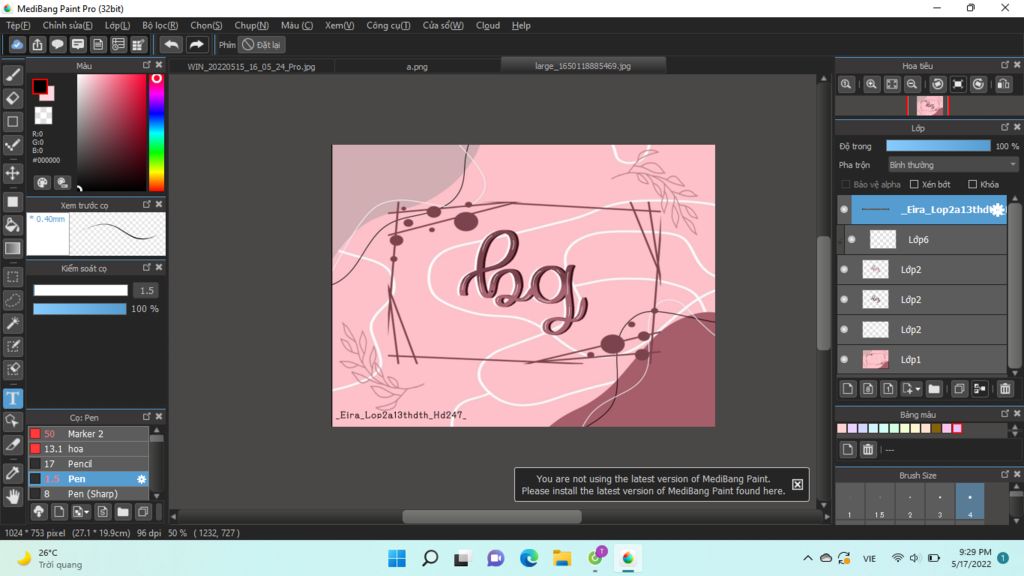Enable the Xén bớt clipping checkbox
The height and width of the screenshot is (576, 1024).
point(914,185)
